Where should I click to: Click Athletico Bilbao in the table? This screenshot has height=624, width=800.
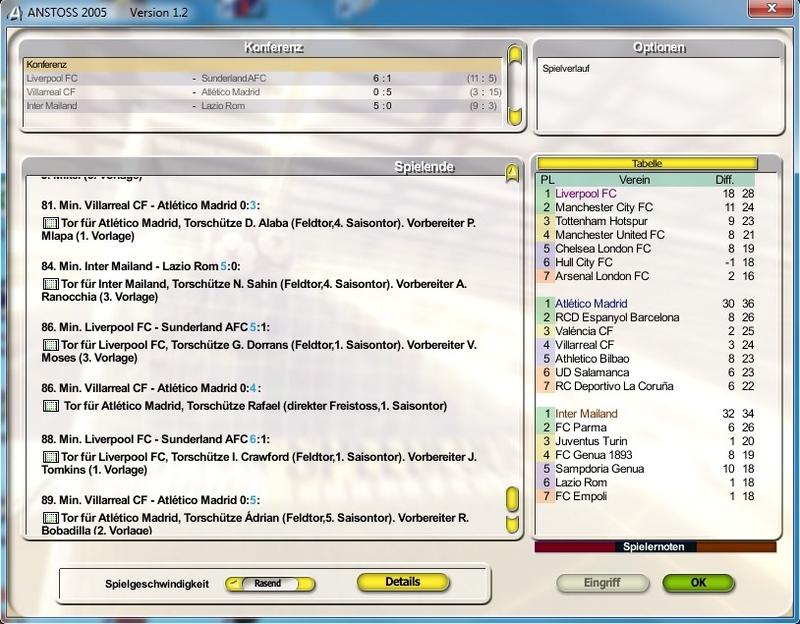coord(592,359)
